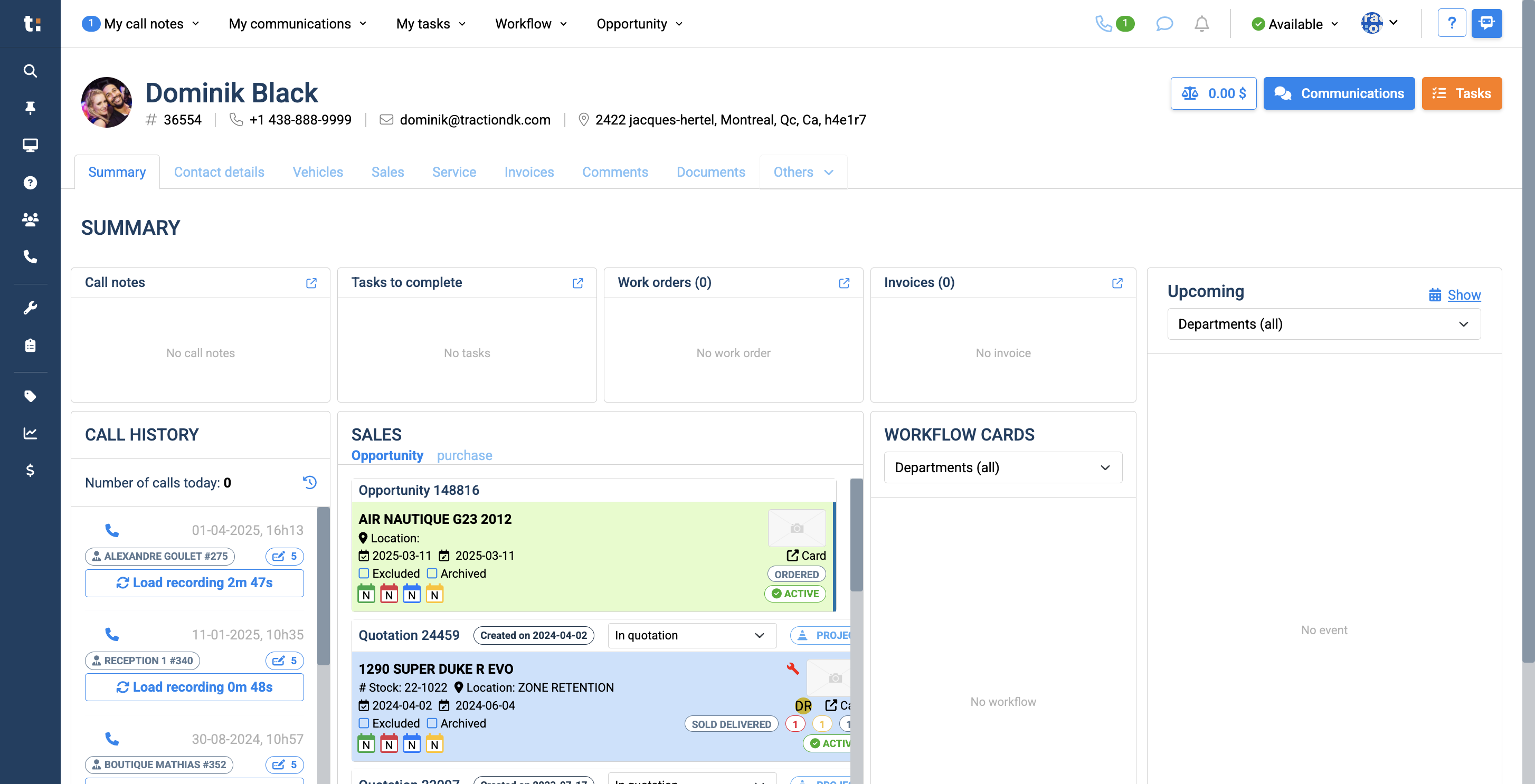Viewport: 1535px width, 784px height.
Task: Click the search icon in left sidebar
Action: (x=30, y=71)
